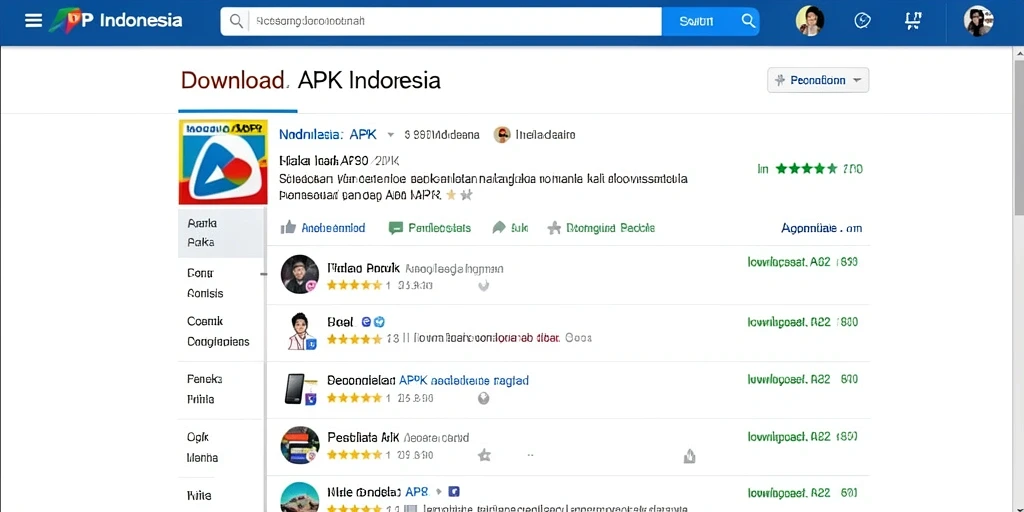Viewport: 1024px width, 512px height.
Task: Click the star Btomgind Peckle icon
Action: (554, 227)
